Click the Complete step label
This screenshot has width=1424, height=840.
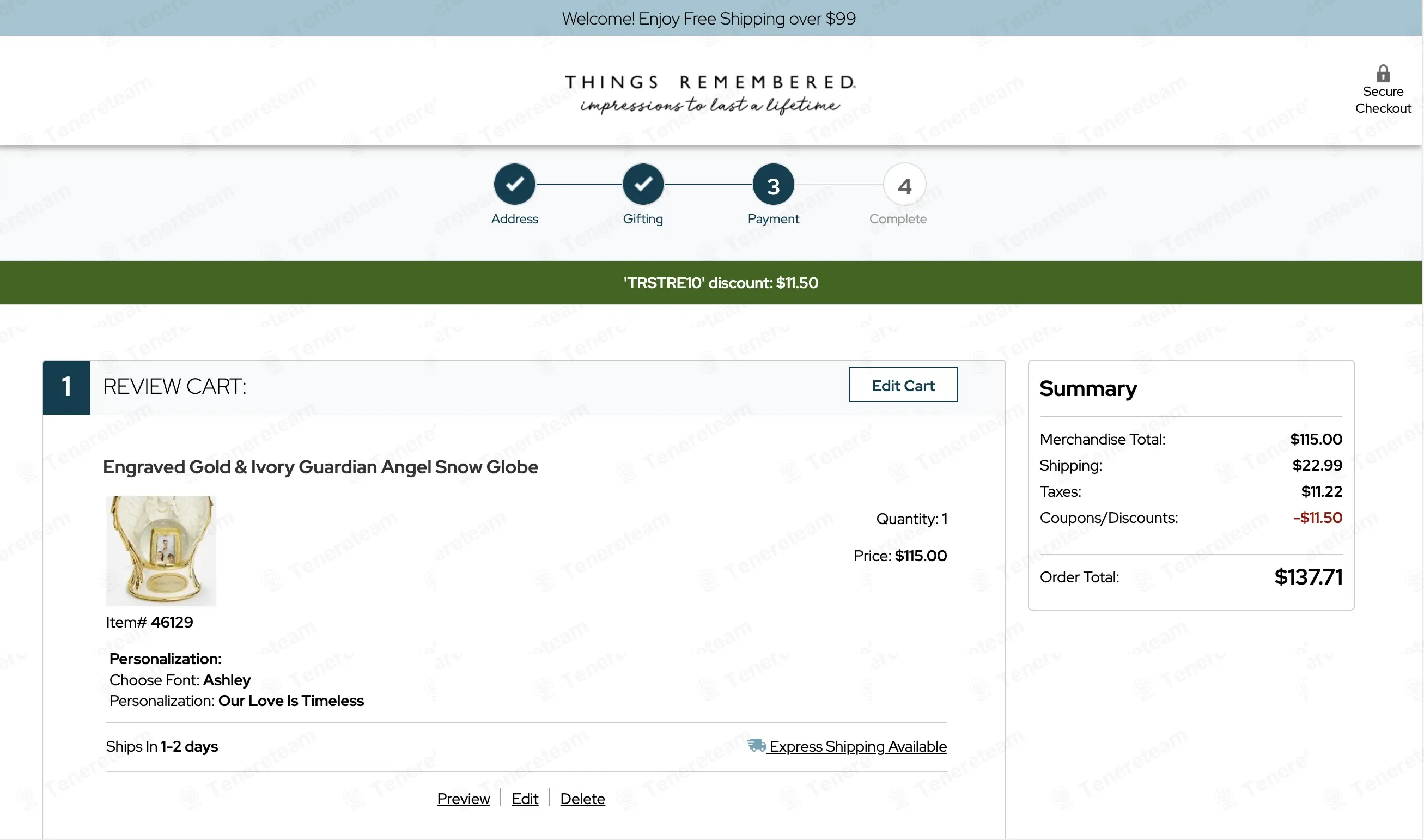[898, 219]
